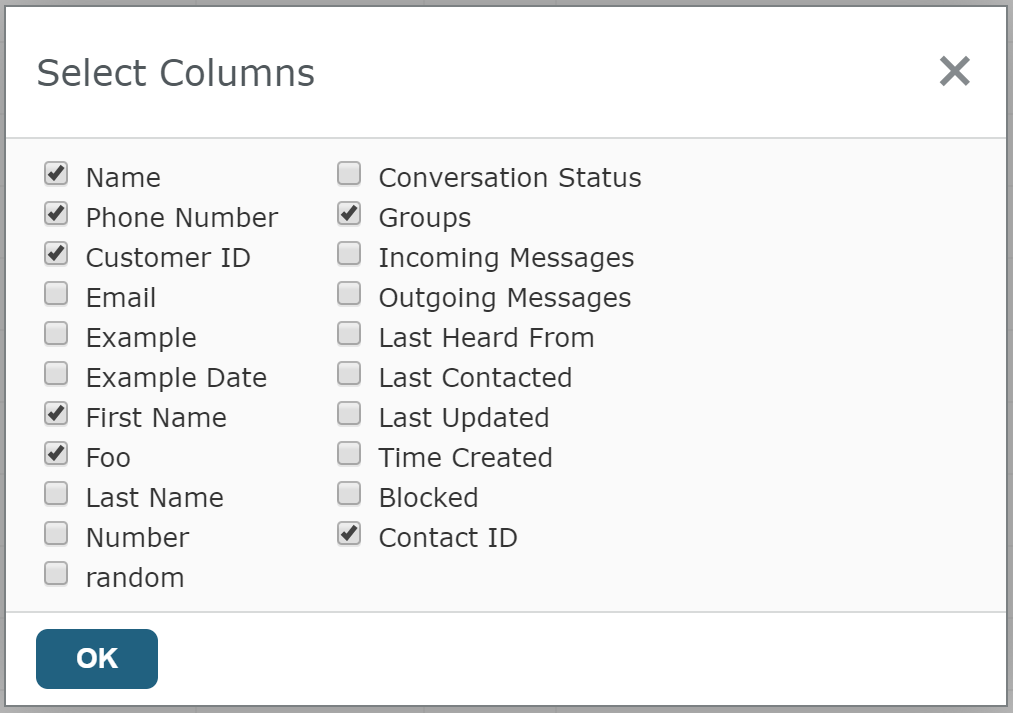The width and height of the screenshot is (1013, 713).
Task: Close the Select Columns dialog
Action: (954, 70)
